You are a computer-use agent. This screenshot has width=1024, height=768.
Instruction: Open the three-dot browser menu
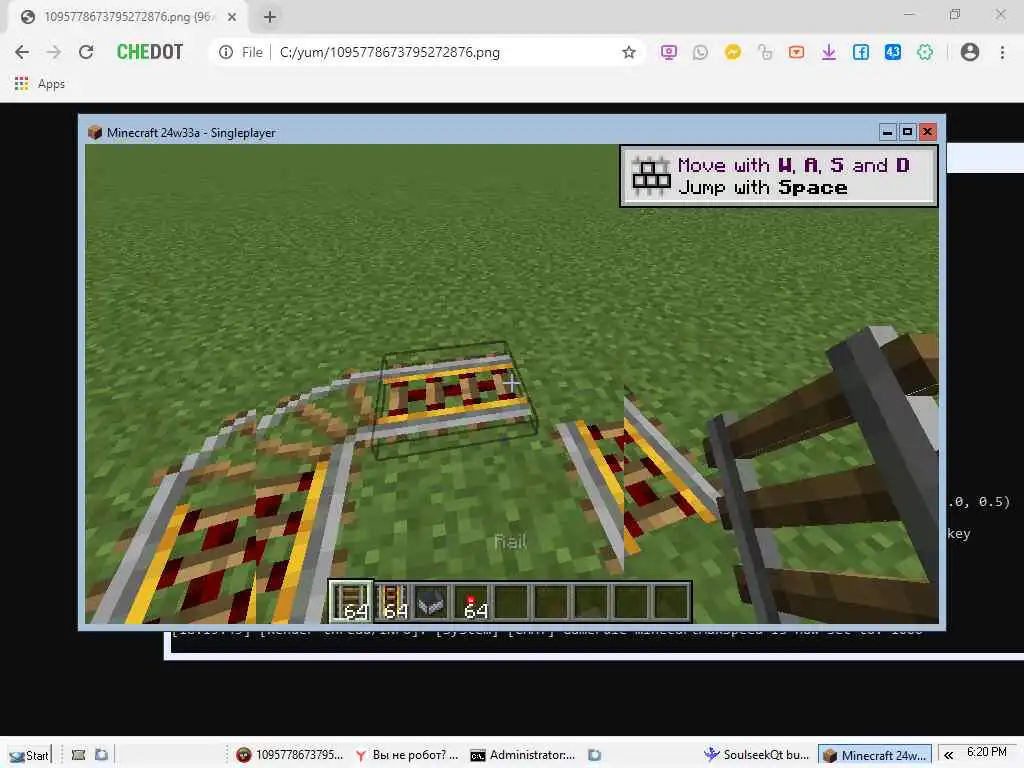coord(1002,52)
